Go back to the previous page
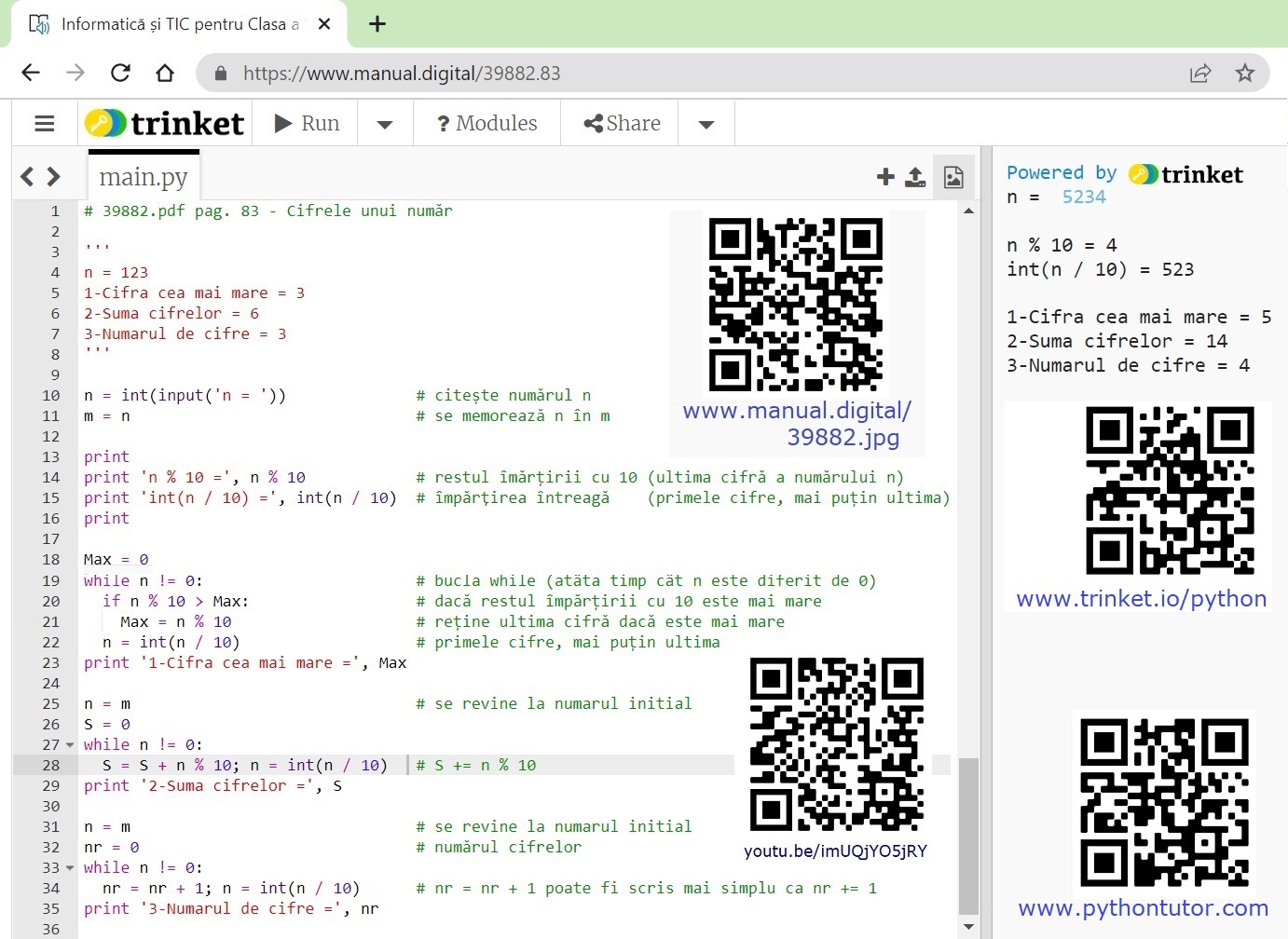The width and height of the screenshot is (1288, 939). 31,73
